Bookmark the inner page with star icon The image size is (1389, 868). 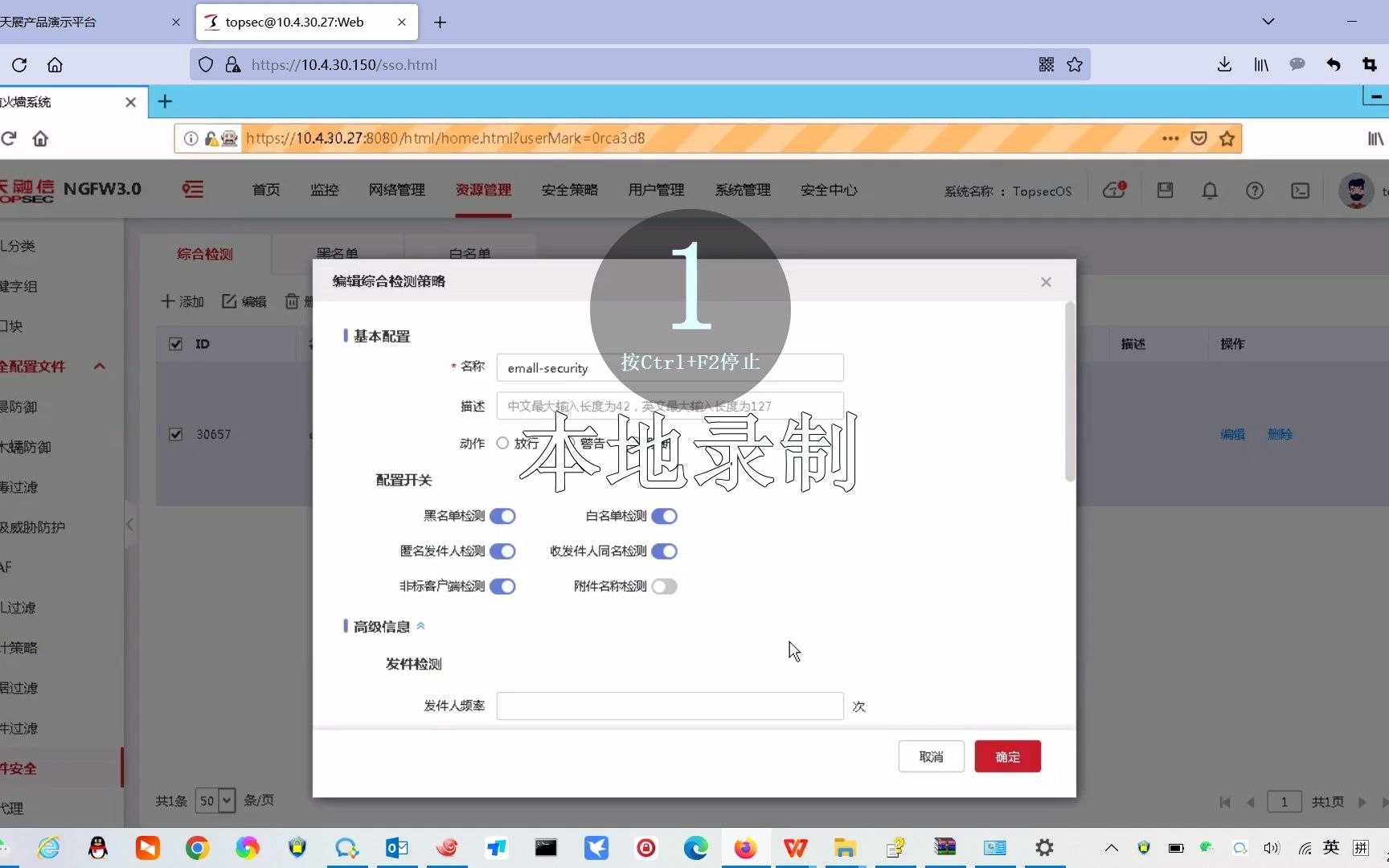coord(1227,138)
